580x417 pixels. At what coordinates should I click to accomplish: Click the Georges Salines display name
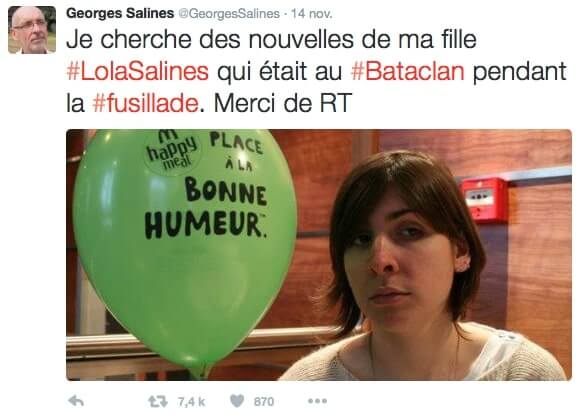[x=120, y=13]
